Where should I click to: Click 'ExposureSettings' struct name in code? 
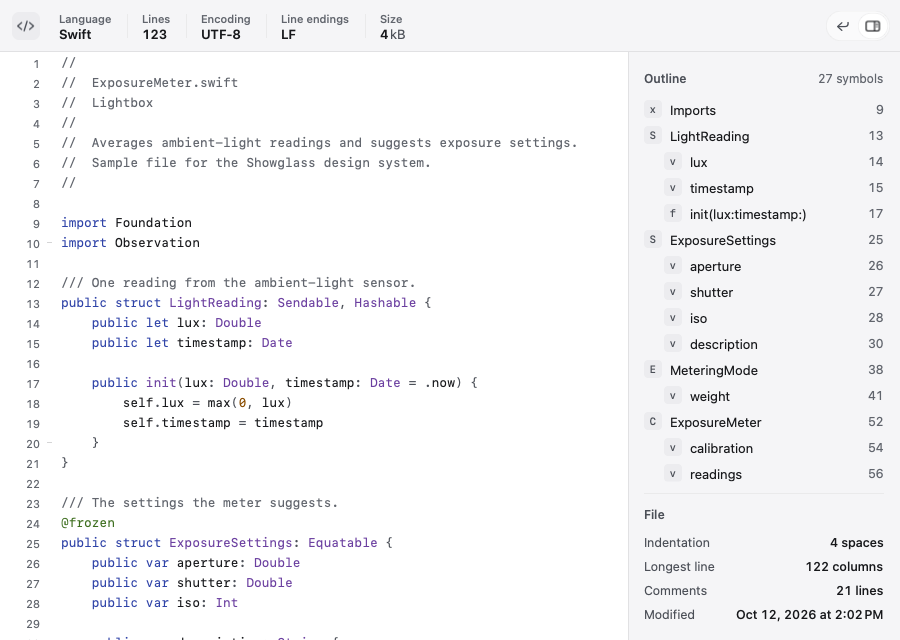point(231,542)
